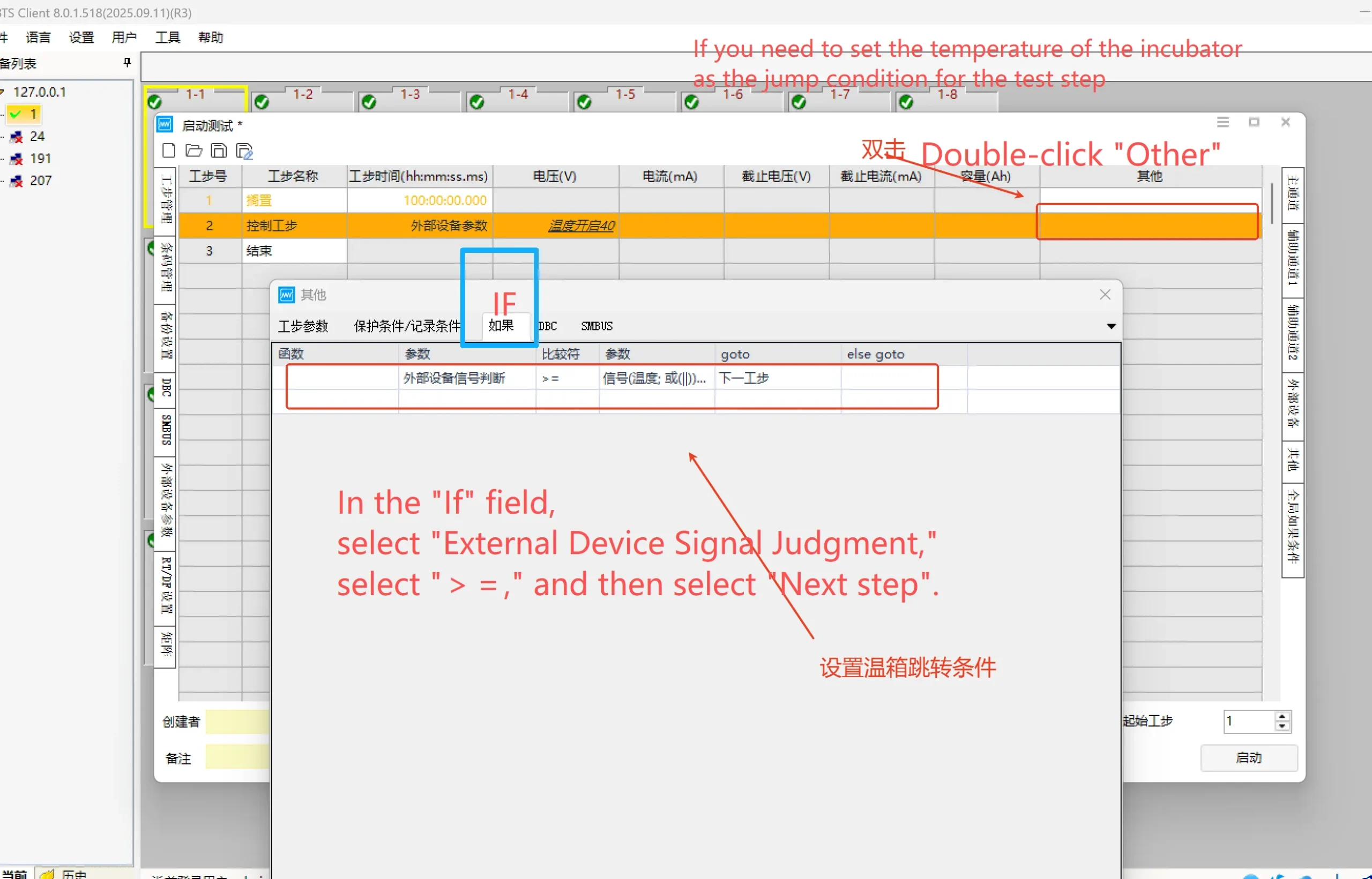The height and width of the screenshot is (879, 1372).
Task: Click the offline device icon beside 191
Action: pyautogui.click(x=17, y=159)
